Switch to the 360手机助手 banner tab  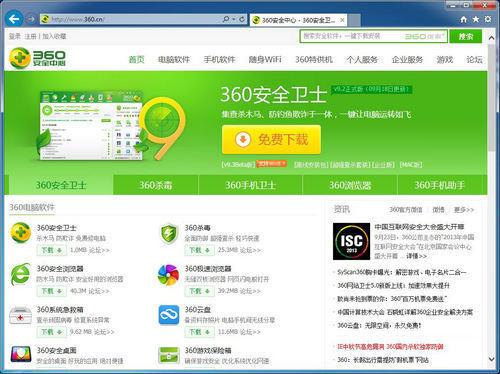click(440, 185)
